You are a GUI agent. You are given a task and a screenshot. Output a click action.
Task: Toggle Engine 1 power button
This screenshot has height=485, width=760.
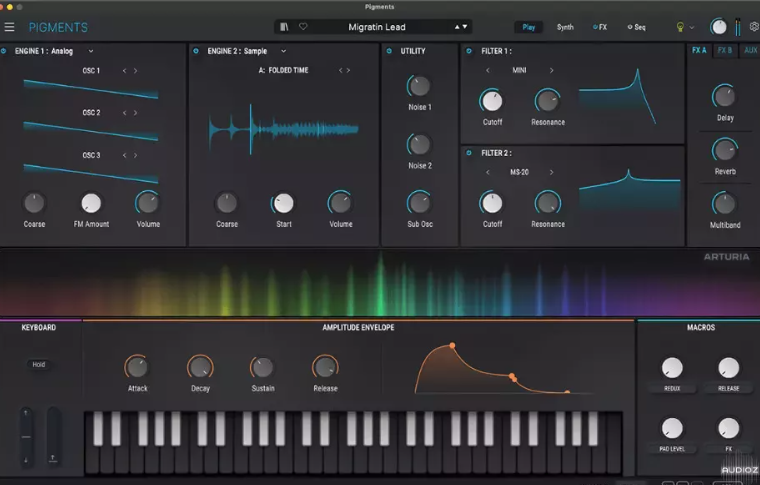tap(4, 51)
